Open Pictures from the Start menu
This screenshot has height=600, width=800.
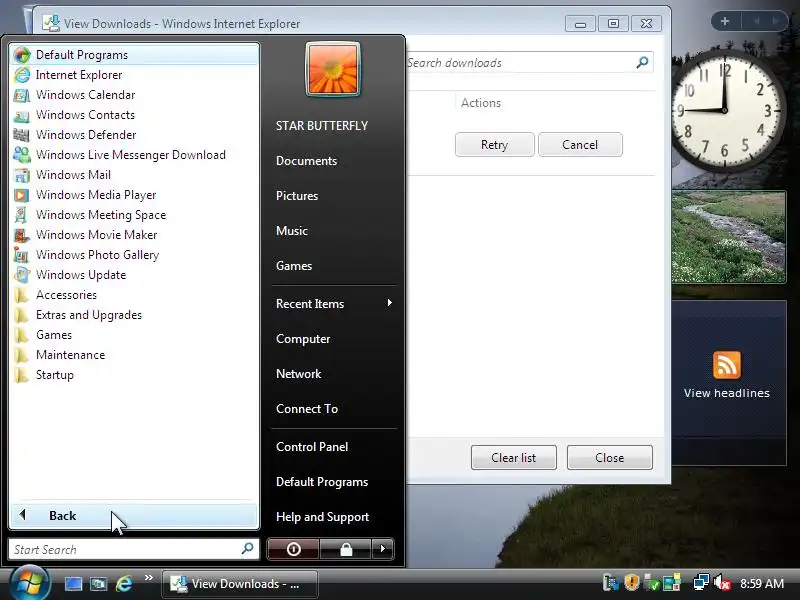tap(297, 195)
